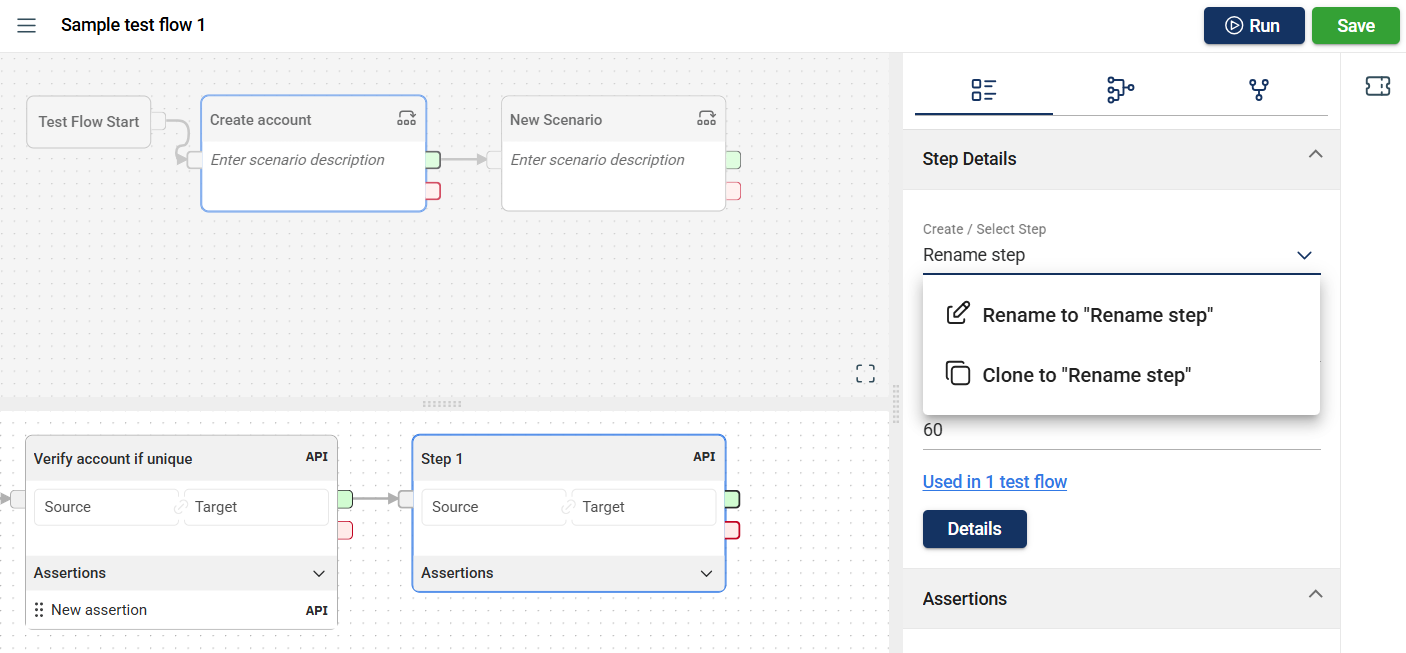The height and width of the screenshot is (653, 1406).
Task: Expand Assertions in the Step 1 node
Action: pyautogui.click(x=706, y=574)
